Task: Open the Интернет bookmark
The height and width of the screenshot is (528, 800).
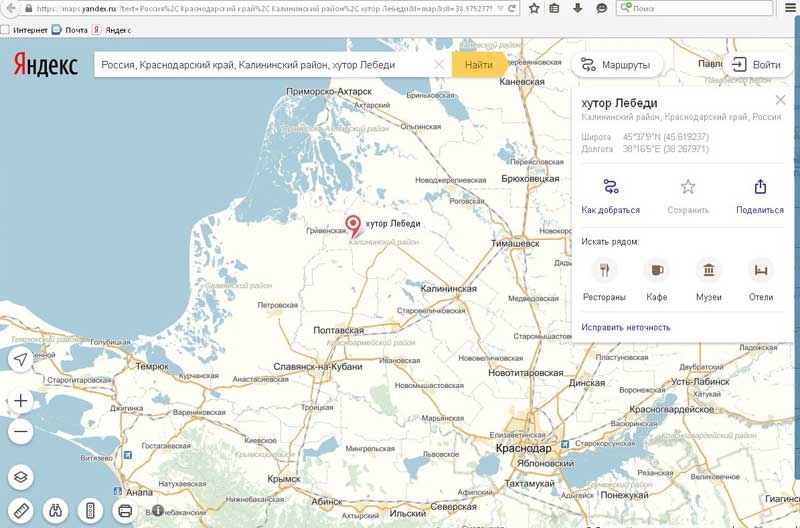Action: point(24,30)
